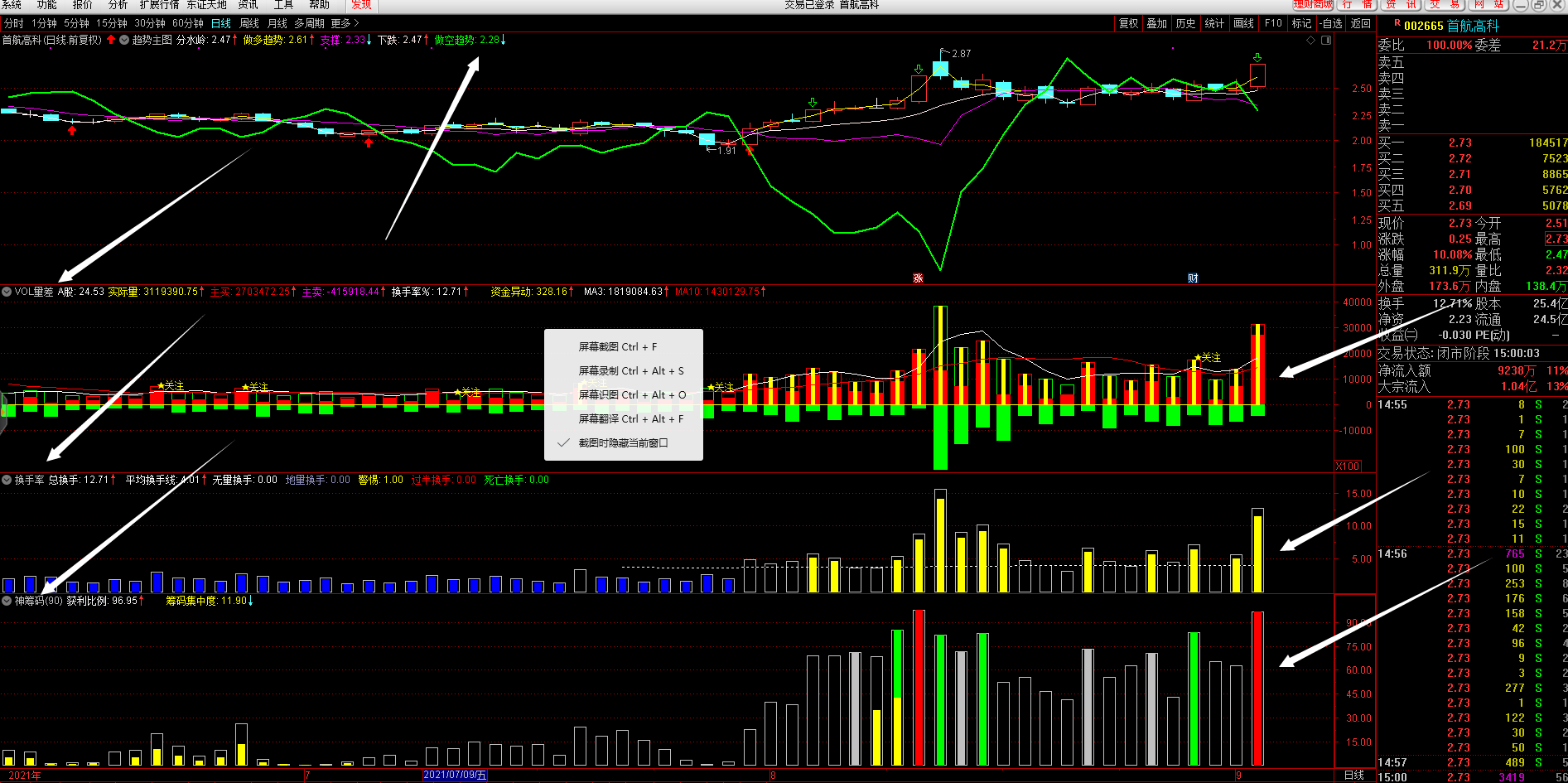Click the 2021/07/09/五 date marker
1568x783 pixels.
coord(455,776)
